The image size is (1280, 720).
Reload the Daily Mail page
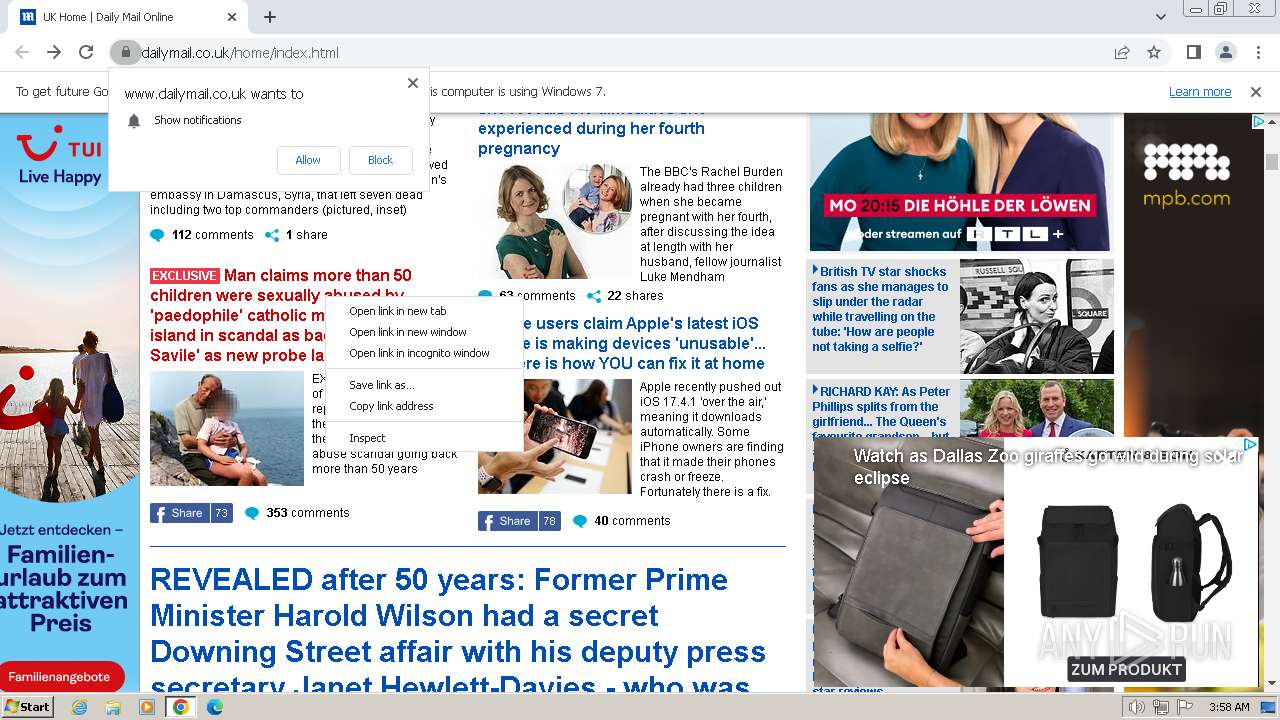coord(86,52)
